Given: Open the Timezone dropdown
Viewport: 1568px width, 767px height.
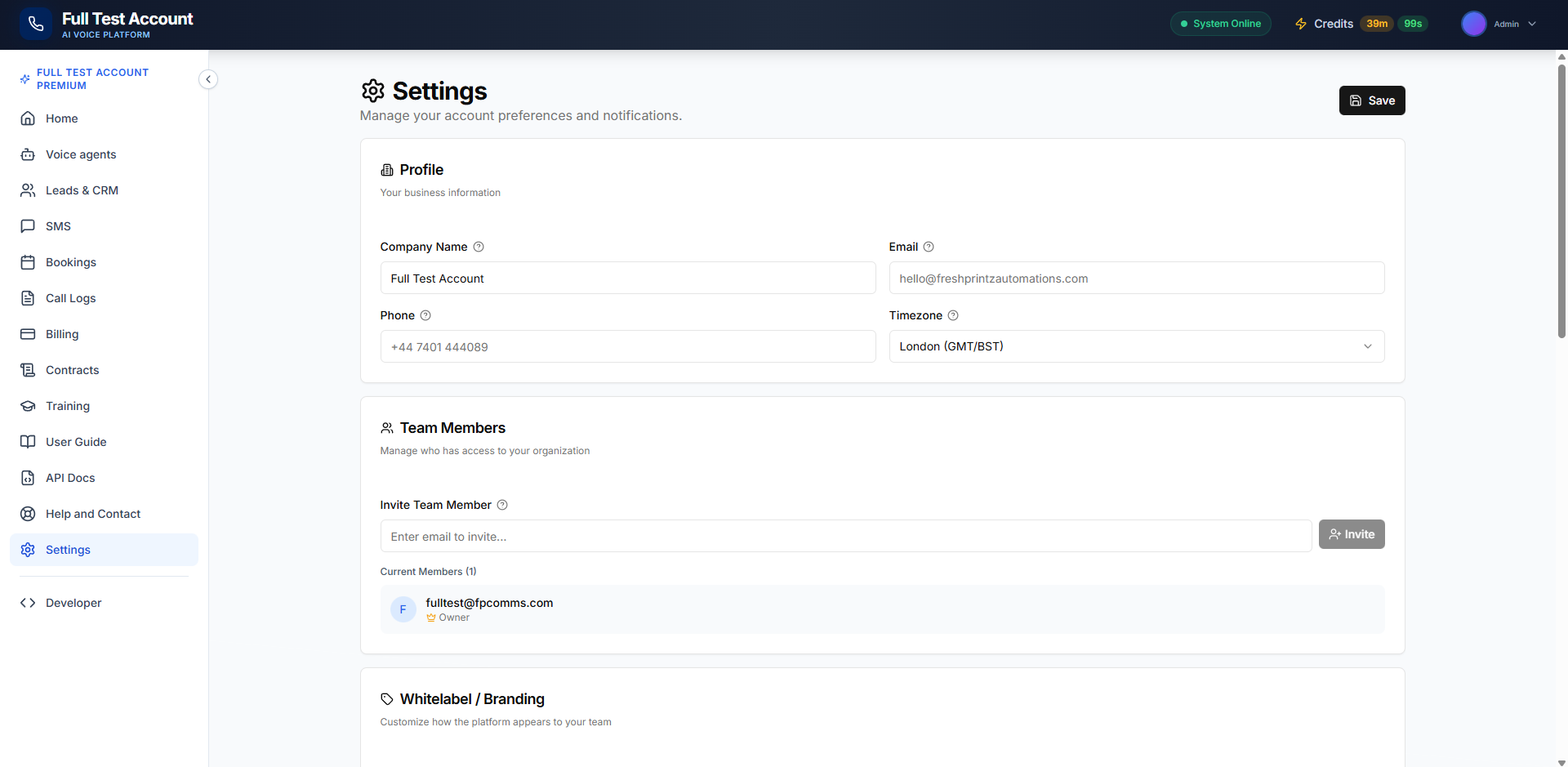Looking at the screenshot, I should tap(1136, 346).
